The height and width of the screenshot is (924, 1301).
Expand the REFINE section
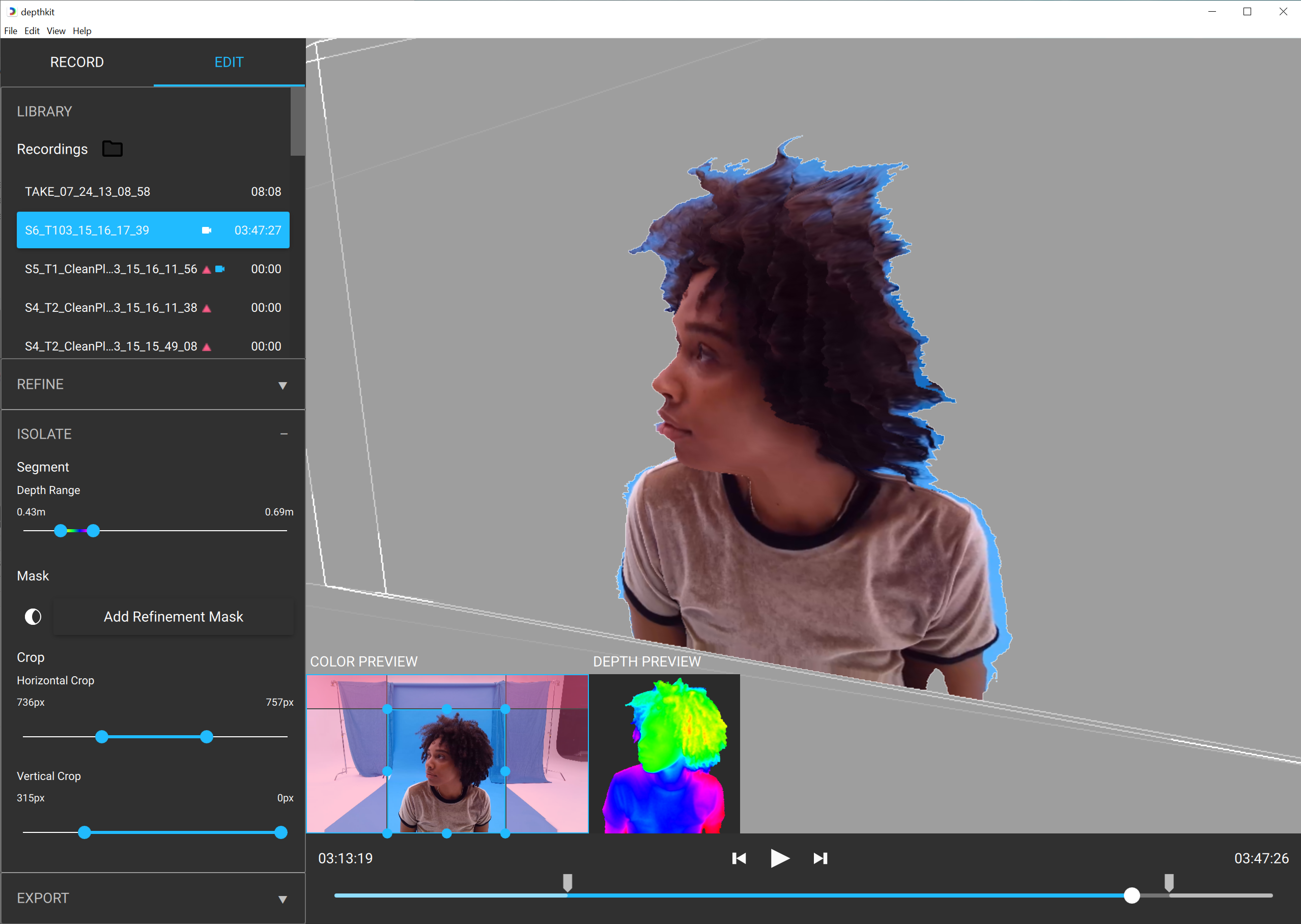(283, 385)
